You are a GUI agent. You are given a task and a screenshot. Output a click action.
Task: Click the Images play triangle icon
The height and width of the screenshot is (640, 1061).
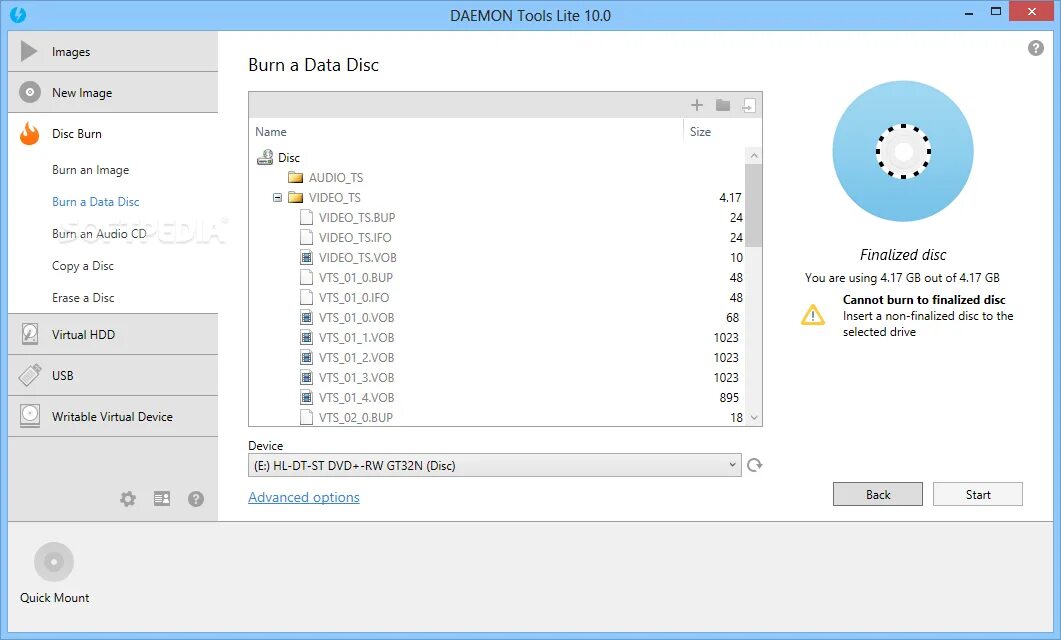click(x=28, y=51)
